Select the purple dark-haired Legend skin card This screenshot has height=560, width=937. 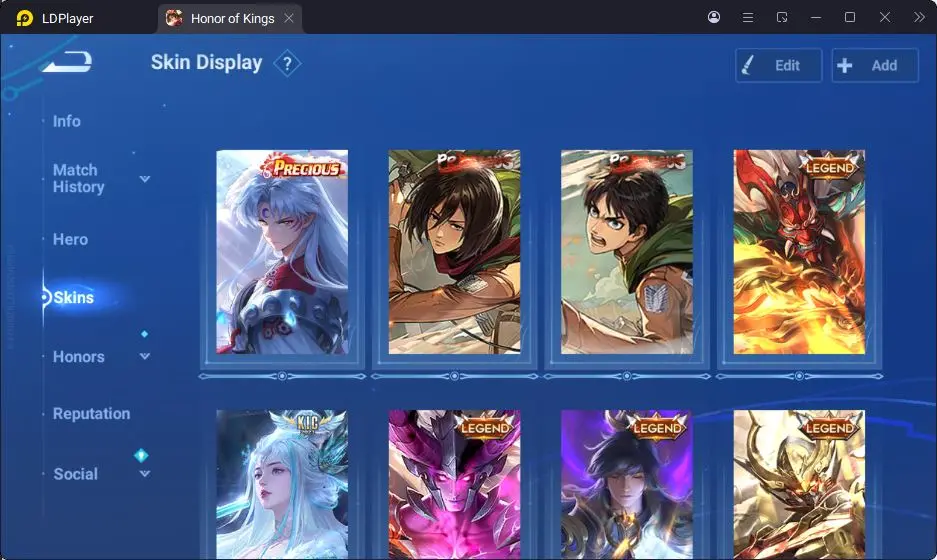tap(627, 485)
